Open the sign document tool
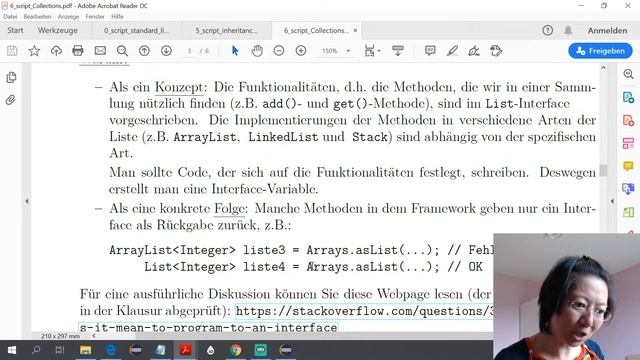Image resolution: width=640 pixels, height=360 pixels. (x=474, y=51)
